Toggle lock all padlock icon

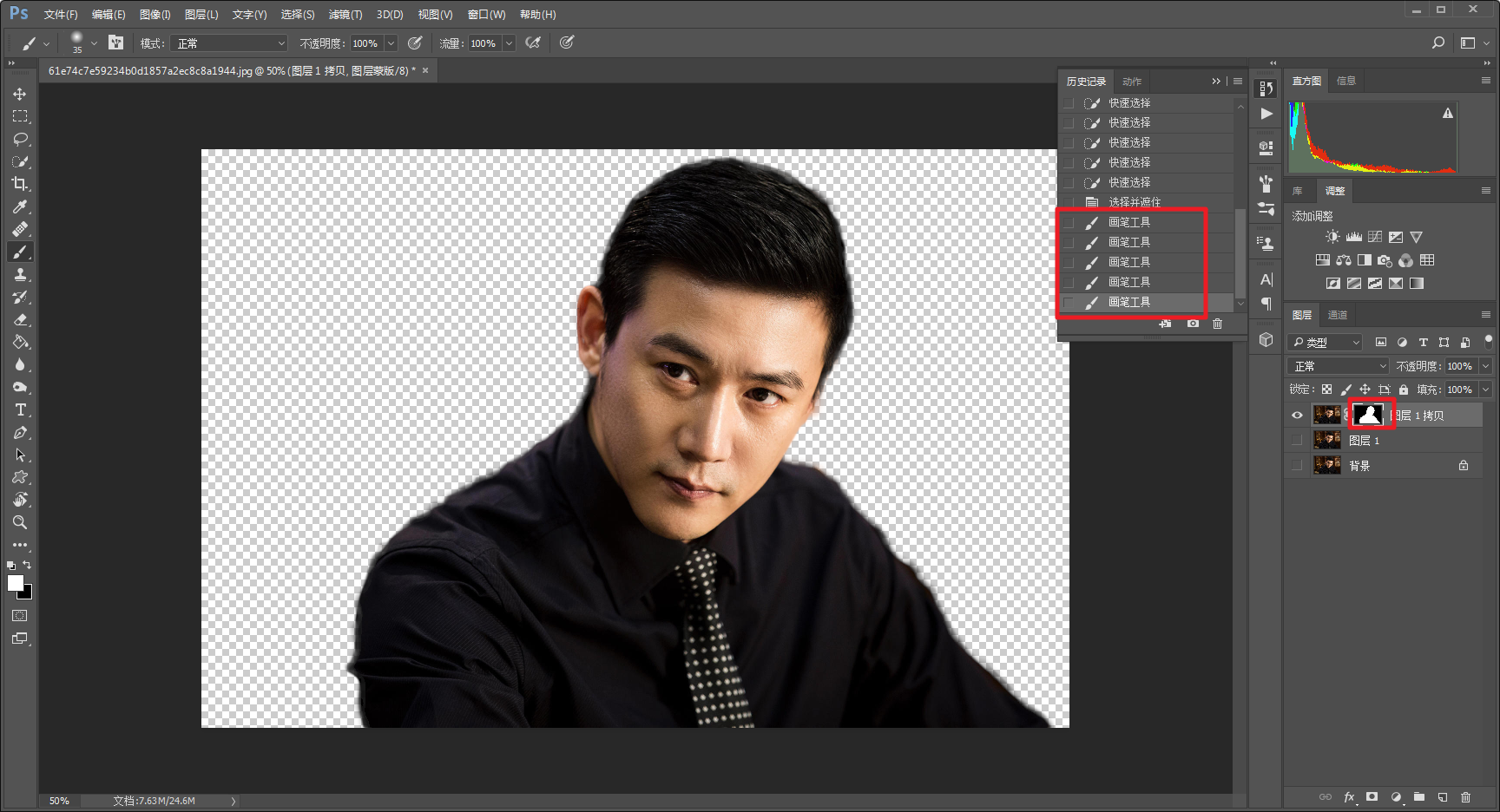point(1403,390)
